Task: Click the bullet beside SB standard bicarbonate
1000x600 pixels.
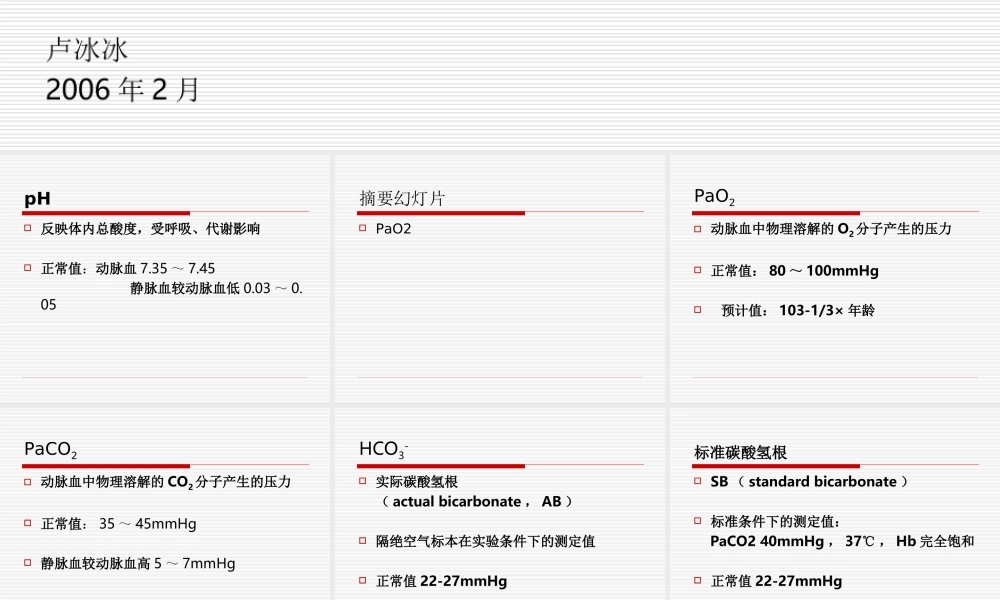Action: [x=696, y=481]
